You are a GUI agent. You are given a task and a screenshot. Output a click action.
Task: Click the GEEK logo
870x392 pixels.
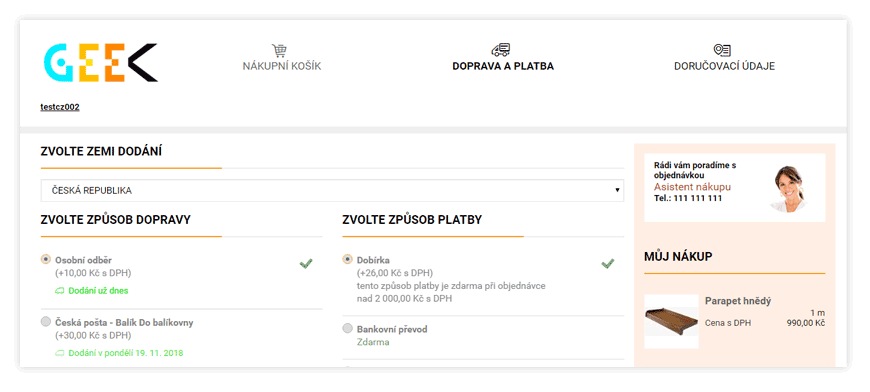[100, 63]
